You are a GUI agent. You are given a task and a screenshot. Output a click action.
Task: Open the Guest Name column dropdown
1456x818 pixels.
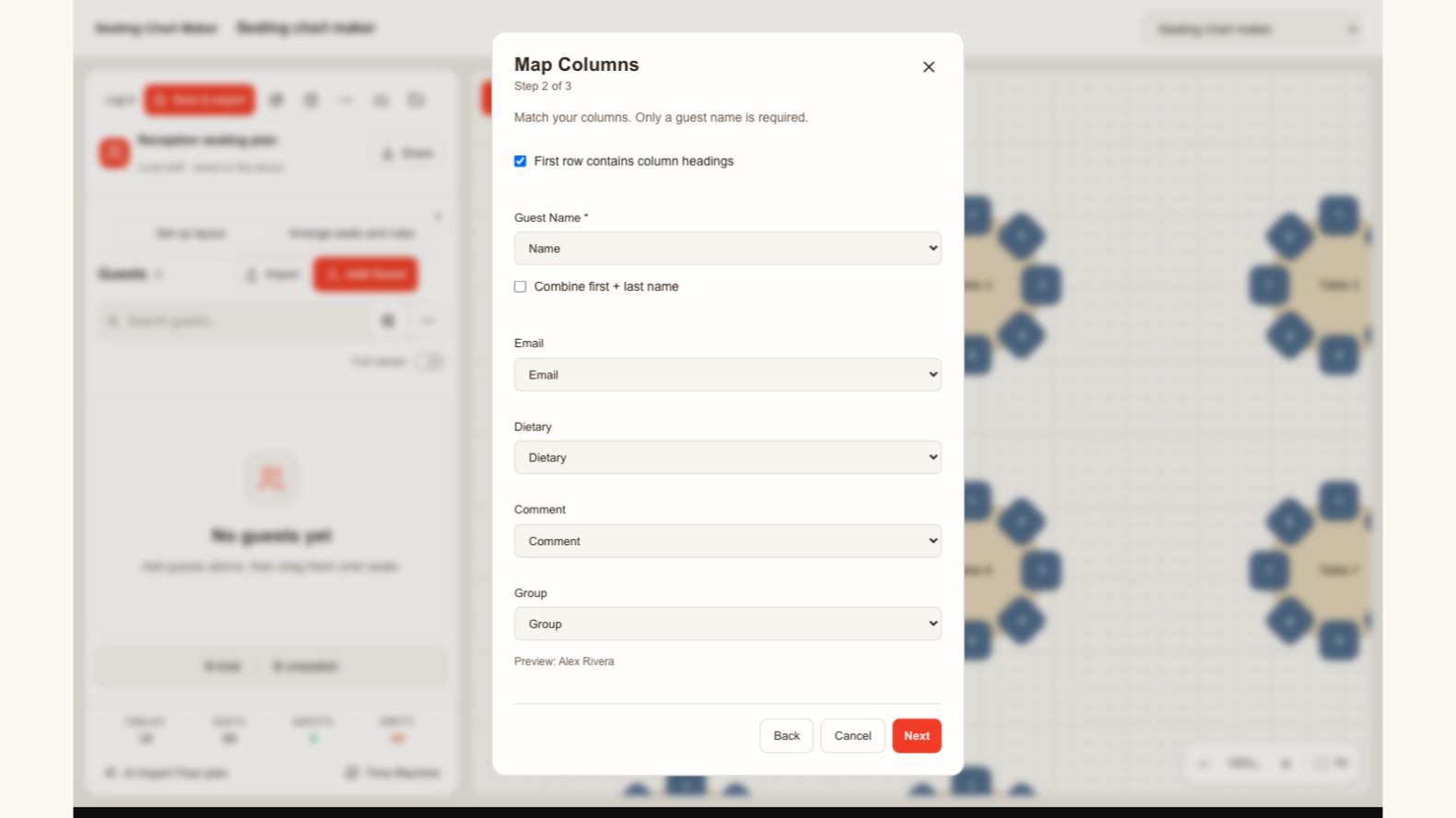point(728,249)
